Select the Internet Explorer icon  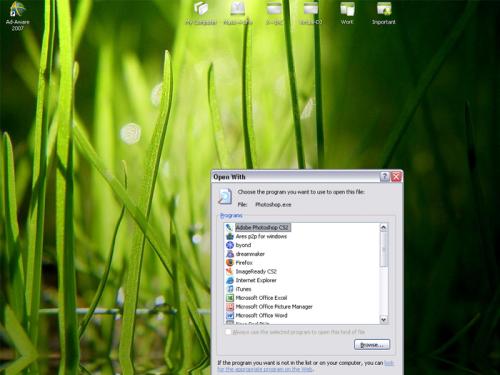(x=230, y=280)
